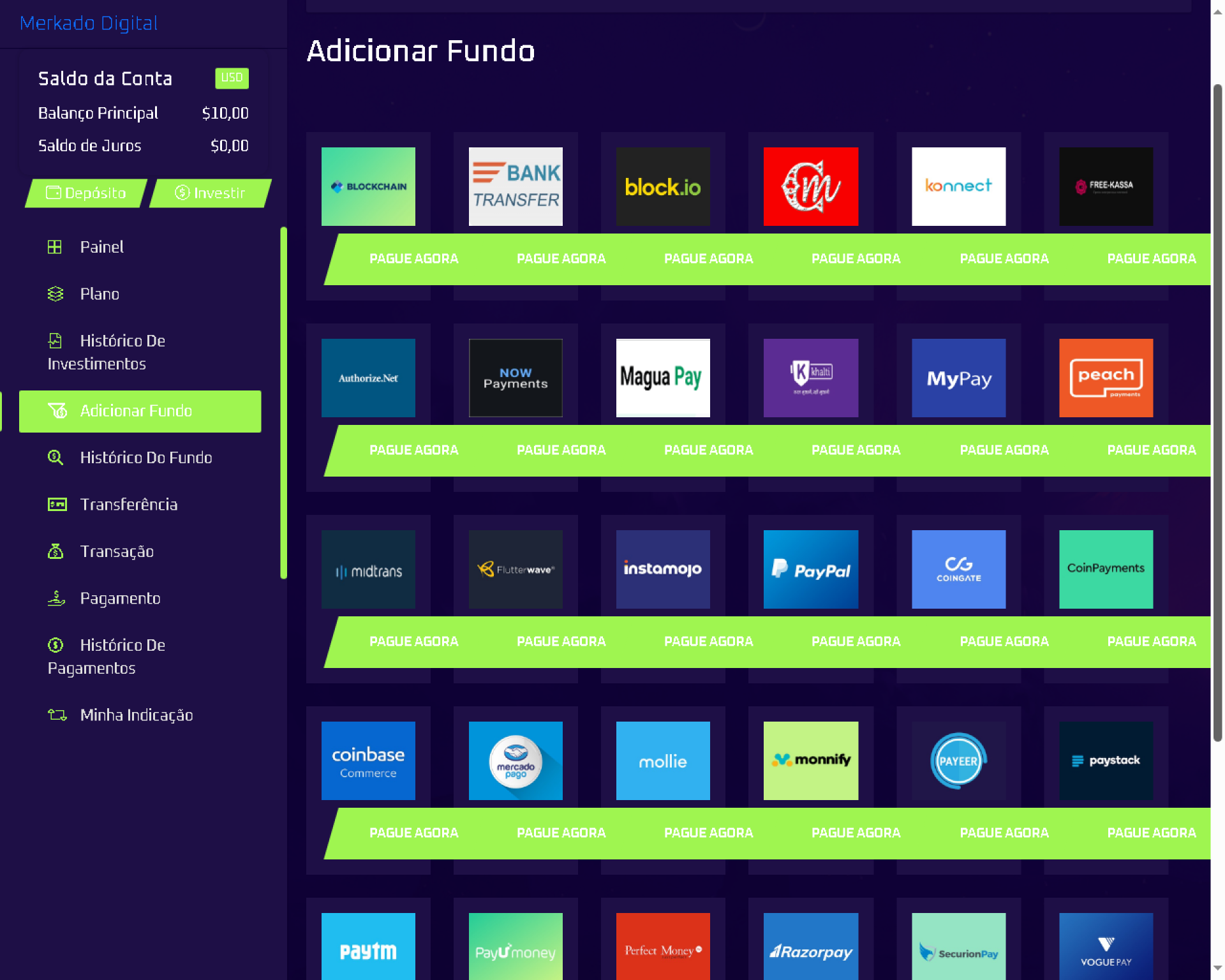Select the Payeer gateway logo
Viewport: 1225px width, 980px height.
pyautogui.click(x=958, y=761)
